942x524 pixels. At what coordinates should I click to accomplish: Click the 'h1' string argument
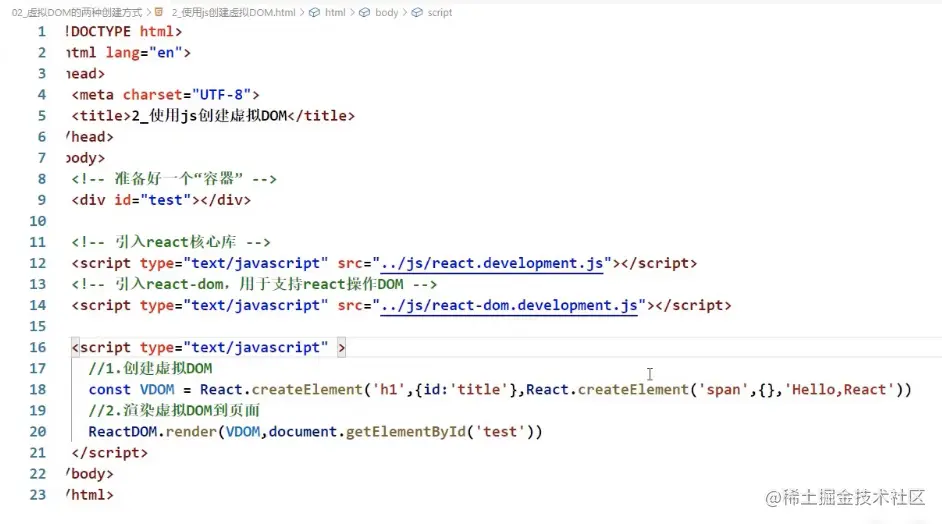pyautogui.click(x=389, y=389)
